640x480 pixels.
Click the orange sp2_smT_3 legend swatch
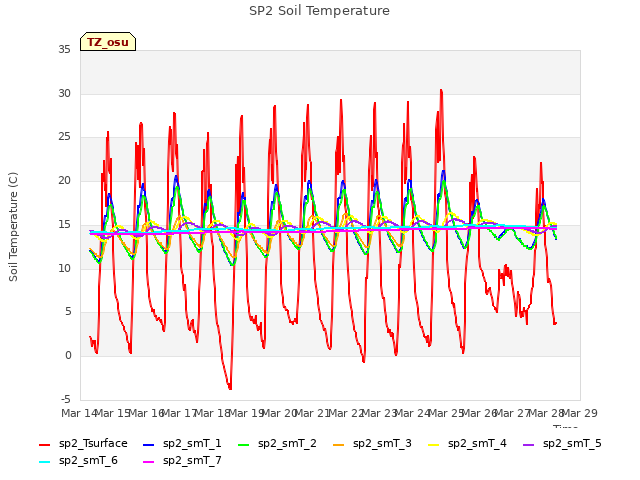(x=339, y=445)
